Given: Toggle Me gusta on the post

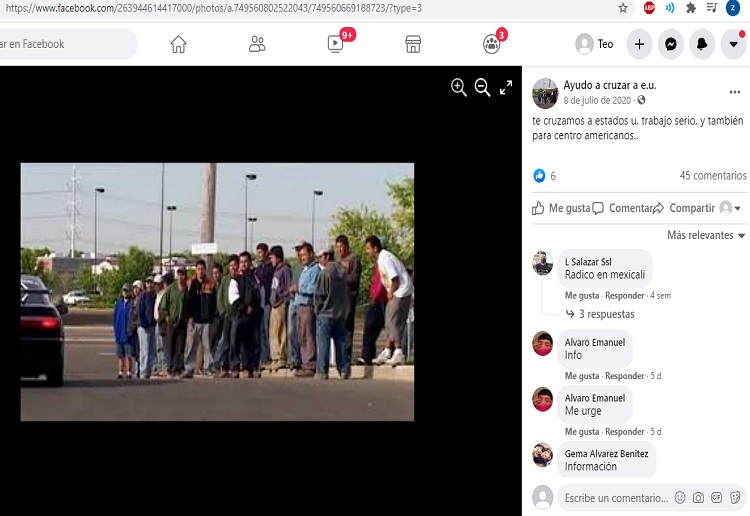Looking at the screenshot, I should point(562,208).
